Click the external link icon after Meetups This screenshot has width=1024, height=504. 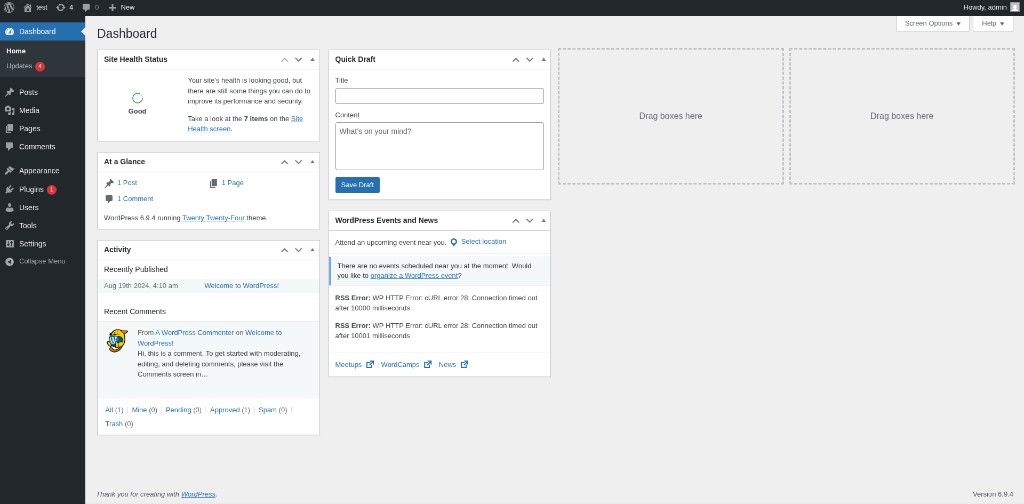370,364
